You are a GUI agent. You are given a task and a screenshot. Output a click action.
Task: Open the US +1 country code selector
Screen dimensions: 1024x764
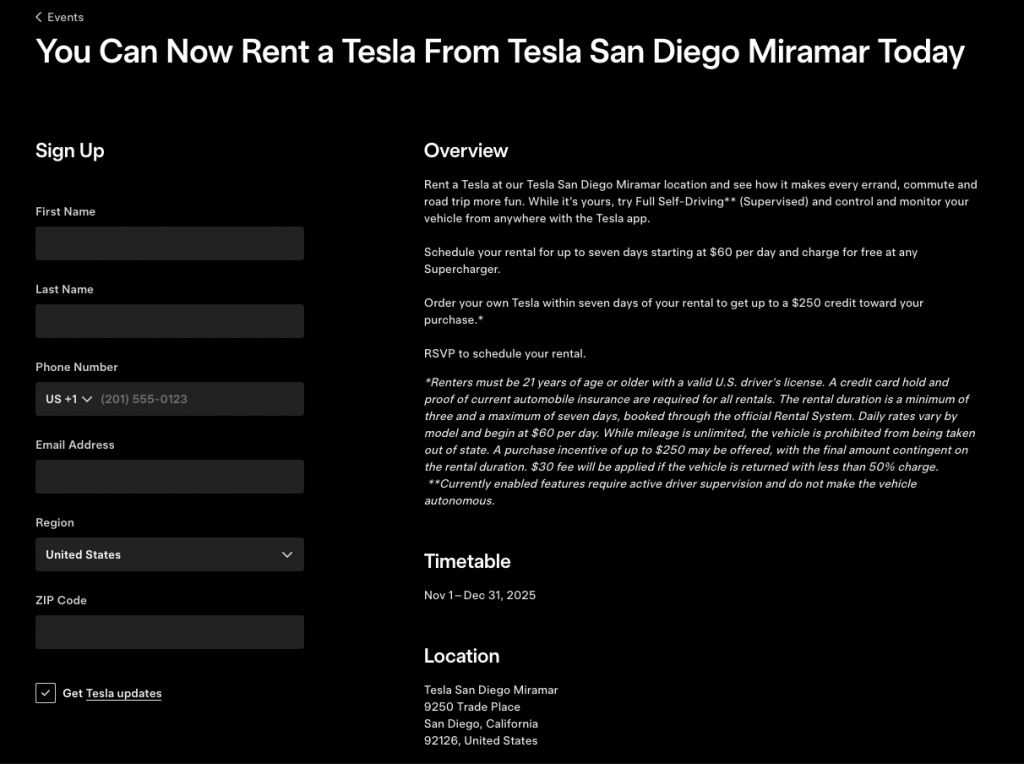pos(68,399)
